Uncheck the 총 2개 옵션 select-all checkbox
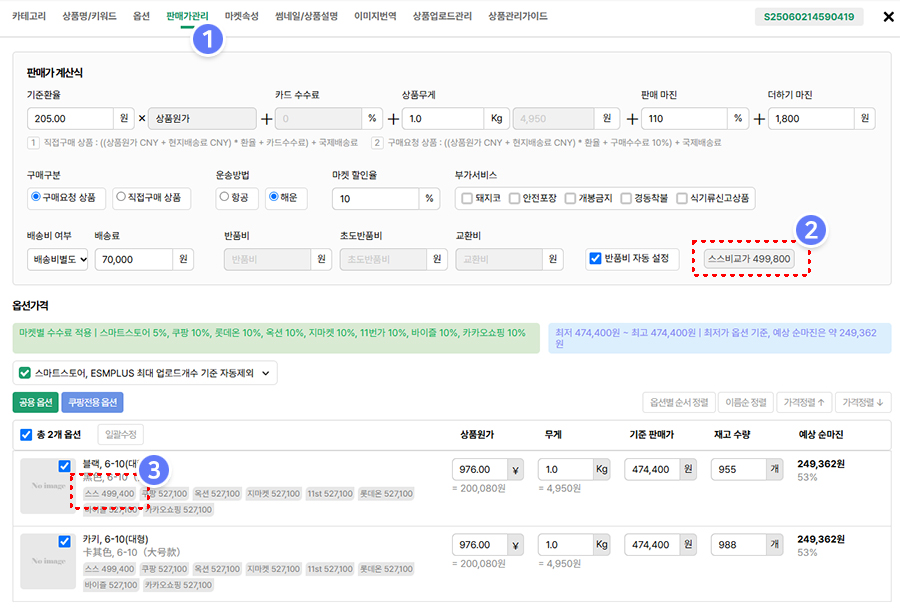Image resolution: width=900 pixels, height=613 pixels. click(x=26, y=435)
